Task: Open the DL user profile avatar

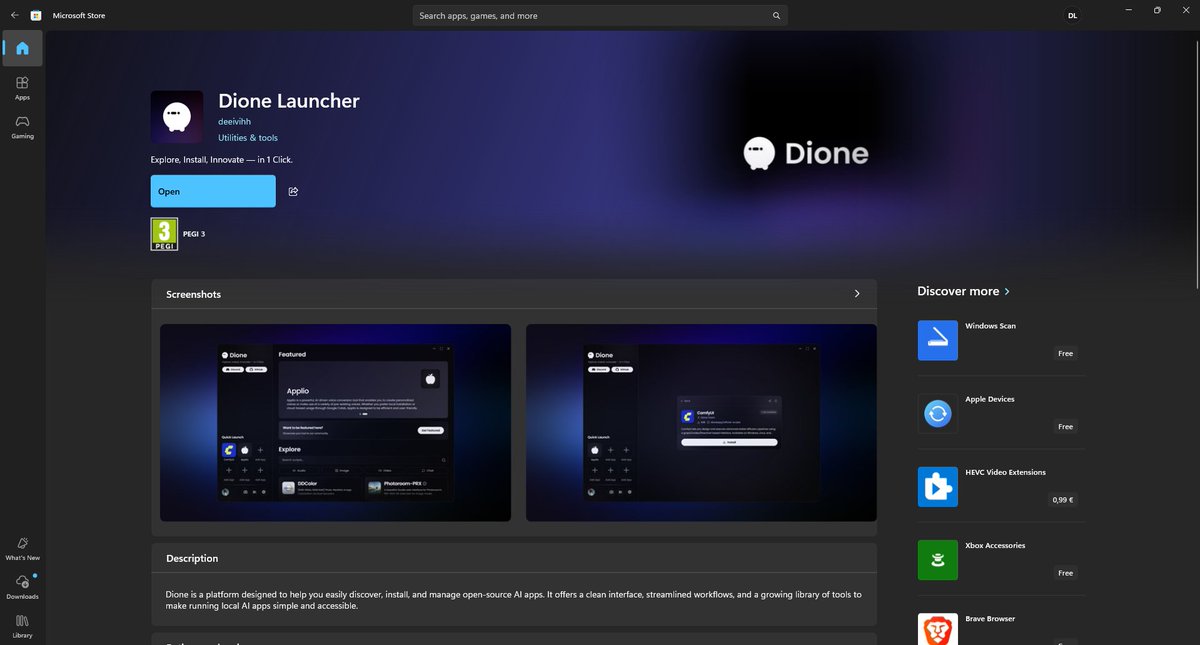Action: (1072, 15)
